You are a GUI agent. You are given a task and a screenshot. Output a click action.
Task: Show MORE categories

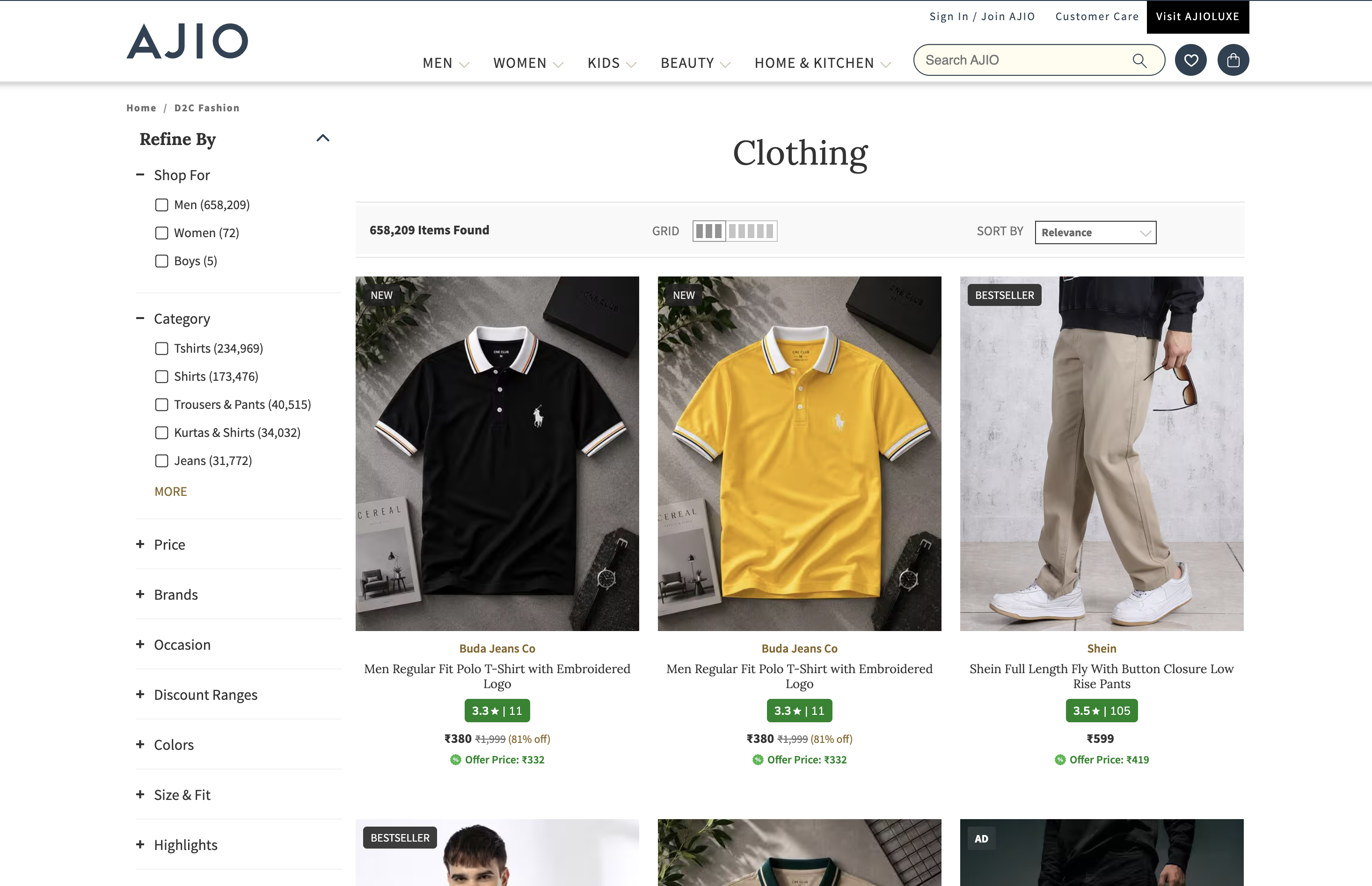click(x=170, y=491)
